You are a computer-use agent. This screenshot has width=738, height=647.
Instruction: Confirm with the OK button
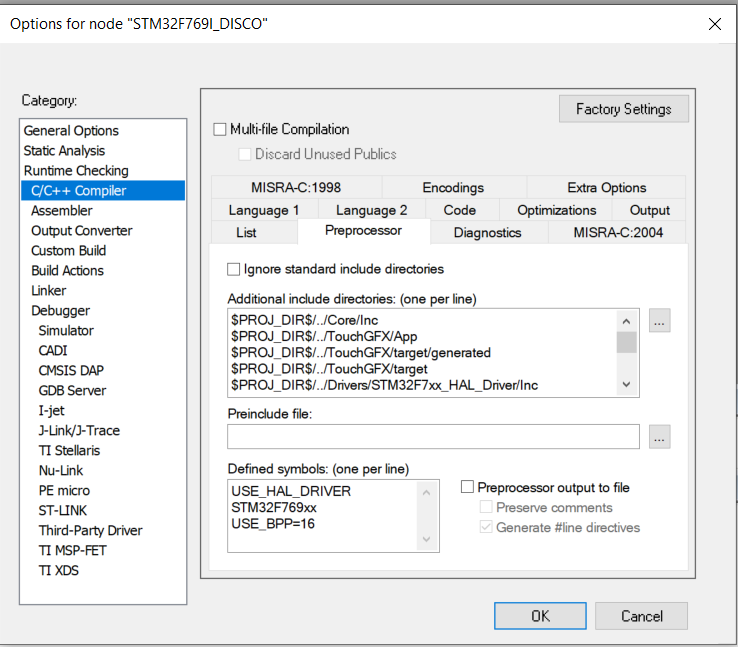point(540,616)
